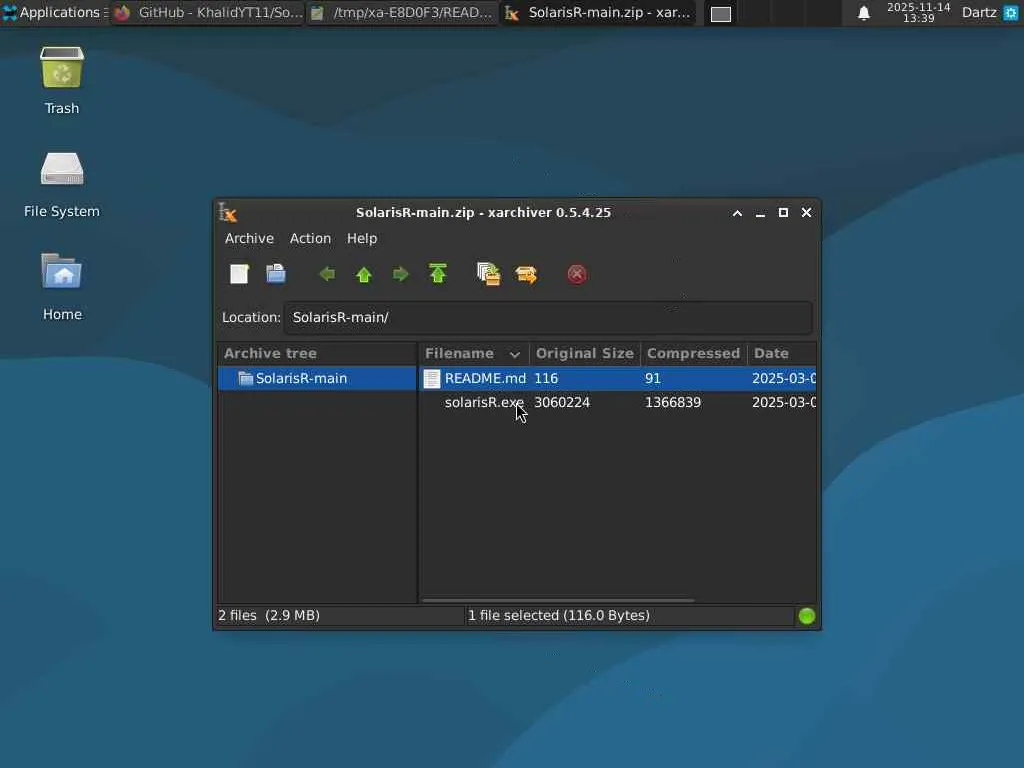Click README.md original size 116
This screenshot has width=1024, height=768.
coord(546,379)
